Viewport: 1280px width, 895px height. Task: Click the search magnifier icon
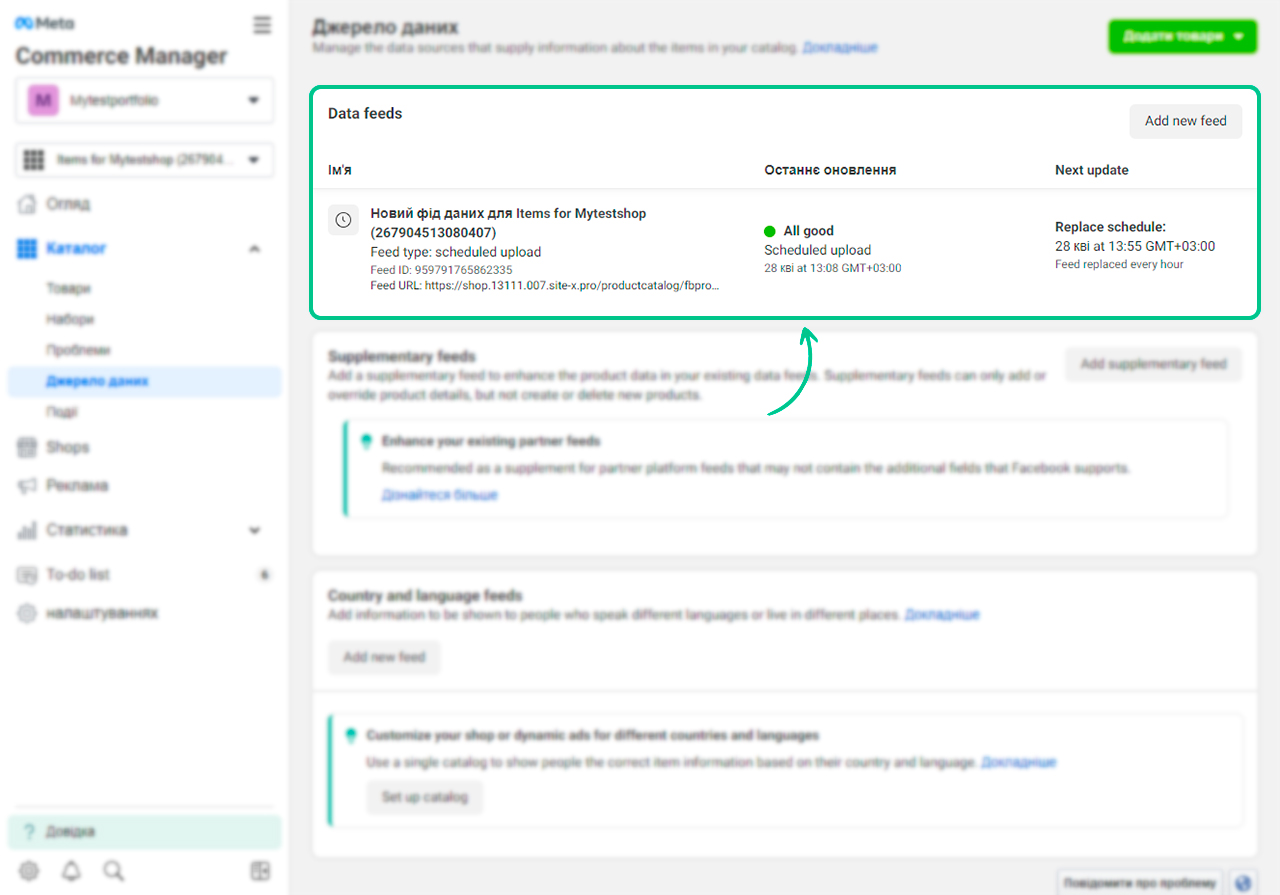114,872
